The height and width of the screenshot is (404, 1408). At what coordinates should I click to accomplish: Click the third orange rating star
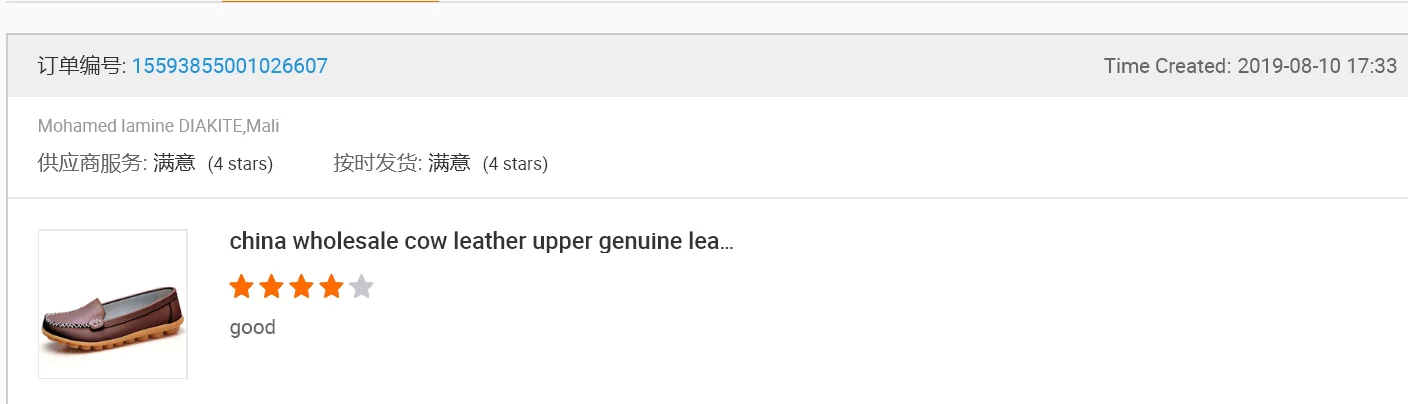[301, 287]
